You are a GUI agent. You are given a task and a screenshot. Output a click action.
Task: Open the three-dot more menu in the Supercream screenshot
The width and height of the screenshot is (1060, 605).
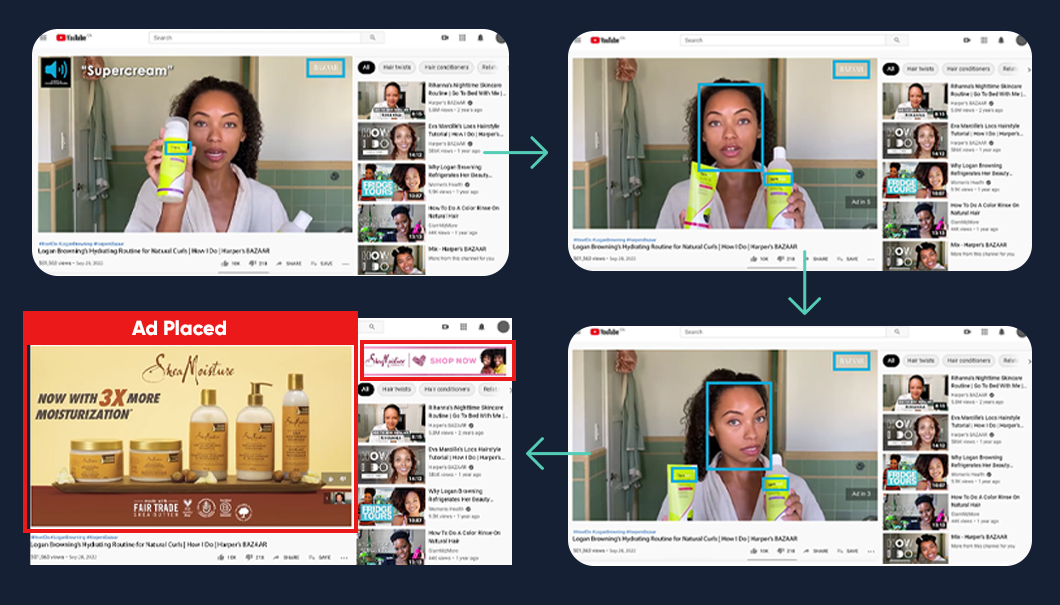click(x=345, y=264)
